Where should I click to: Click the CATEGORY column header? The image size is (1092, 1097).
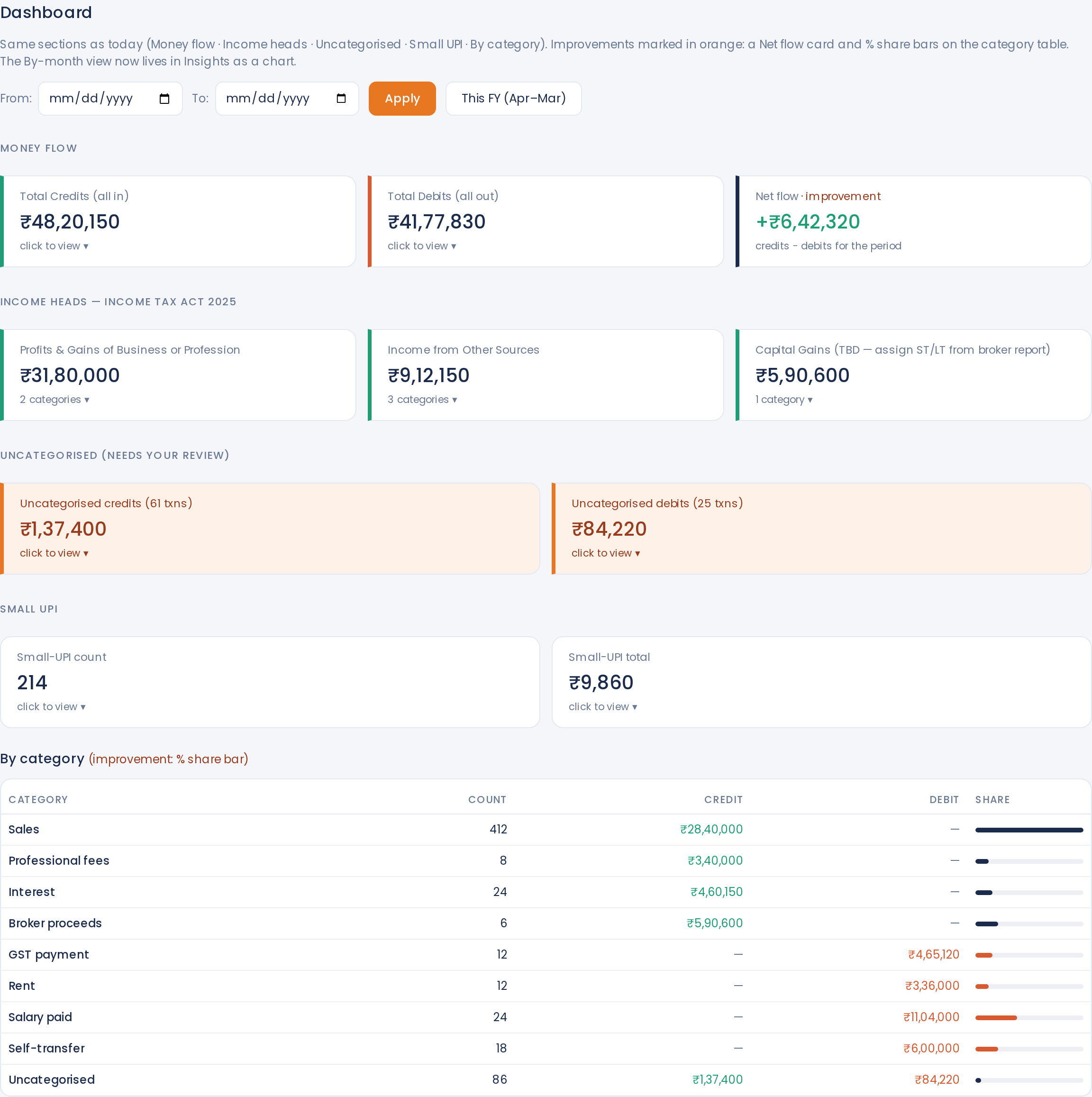38,800
